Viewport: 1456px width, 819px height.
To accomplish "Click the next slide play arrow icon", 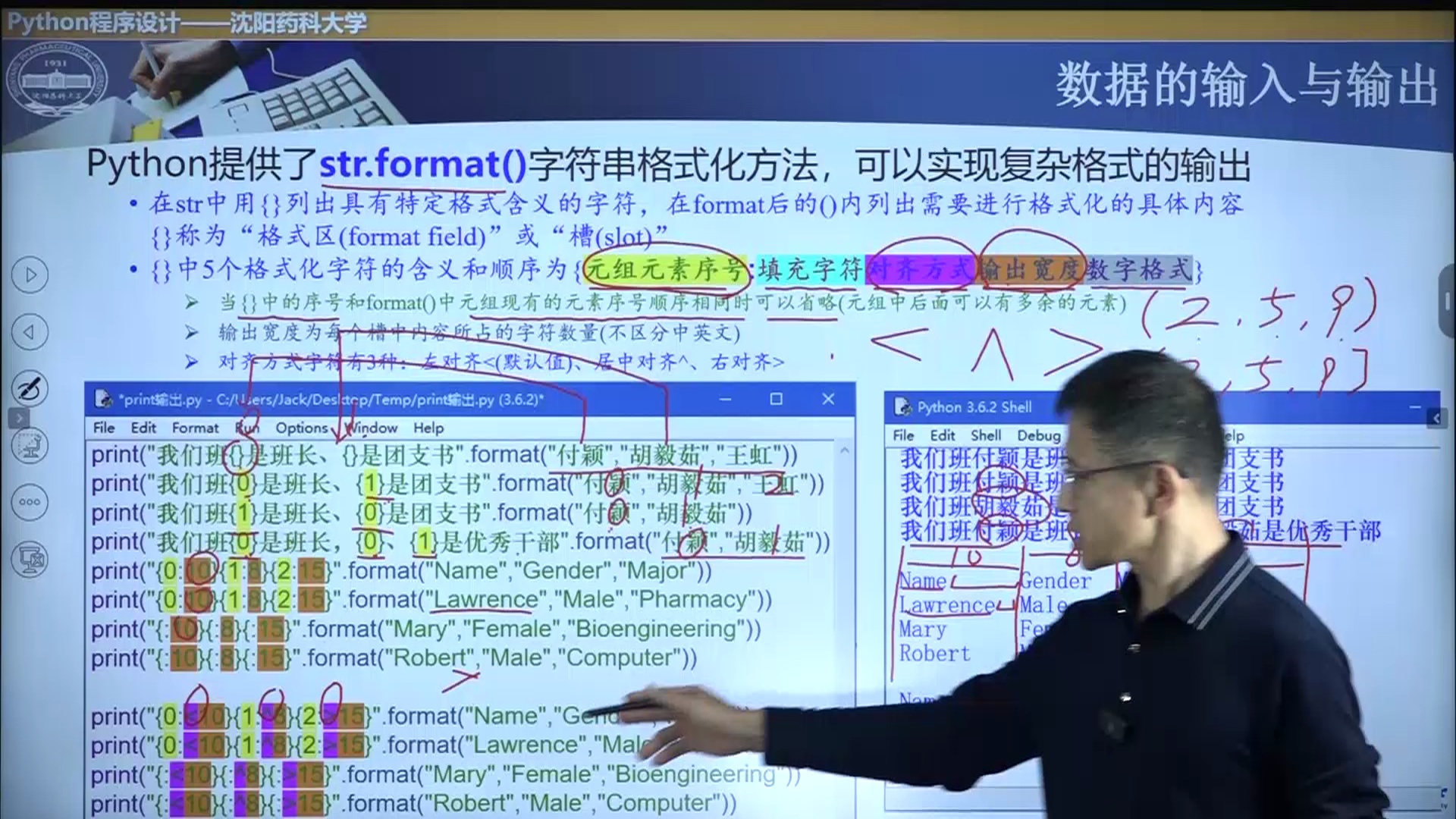I will tap(30, 275).
